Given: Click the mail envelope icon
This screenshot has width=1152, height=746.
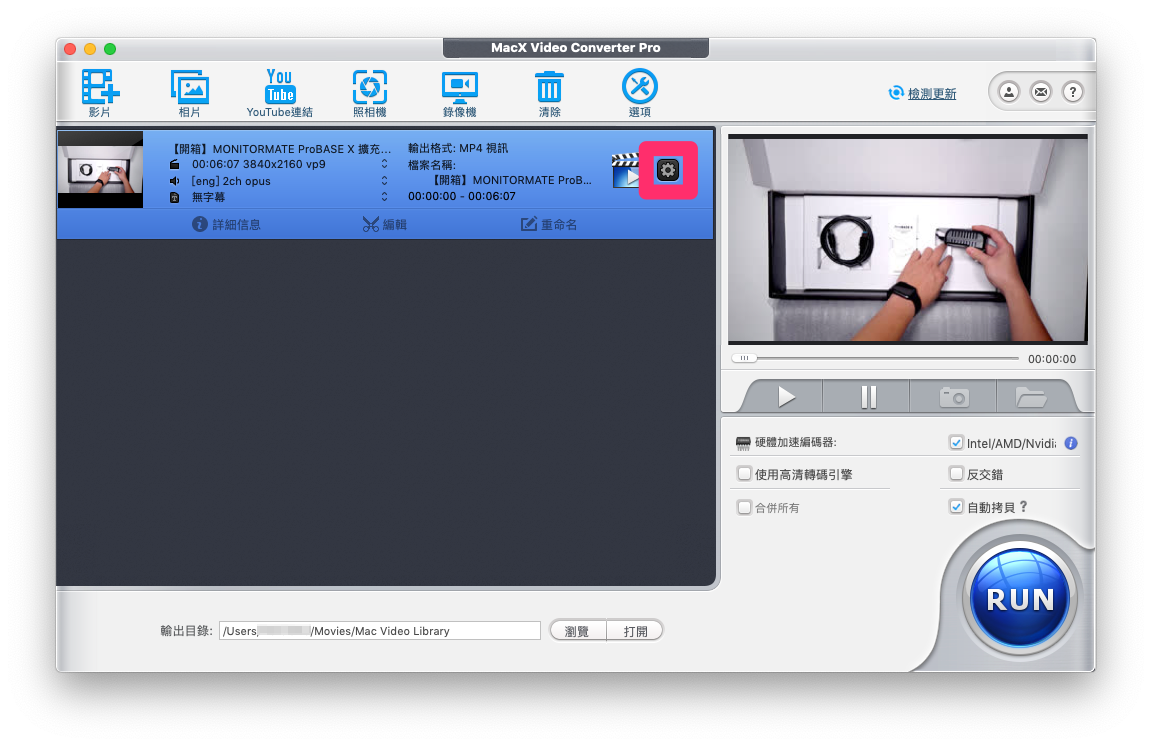Looking at the screenshot, I should (1040, 92).
